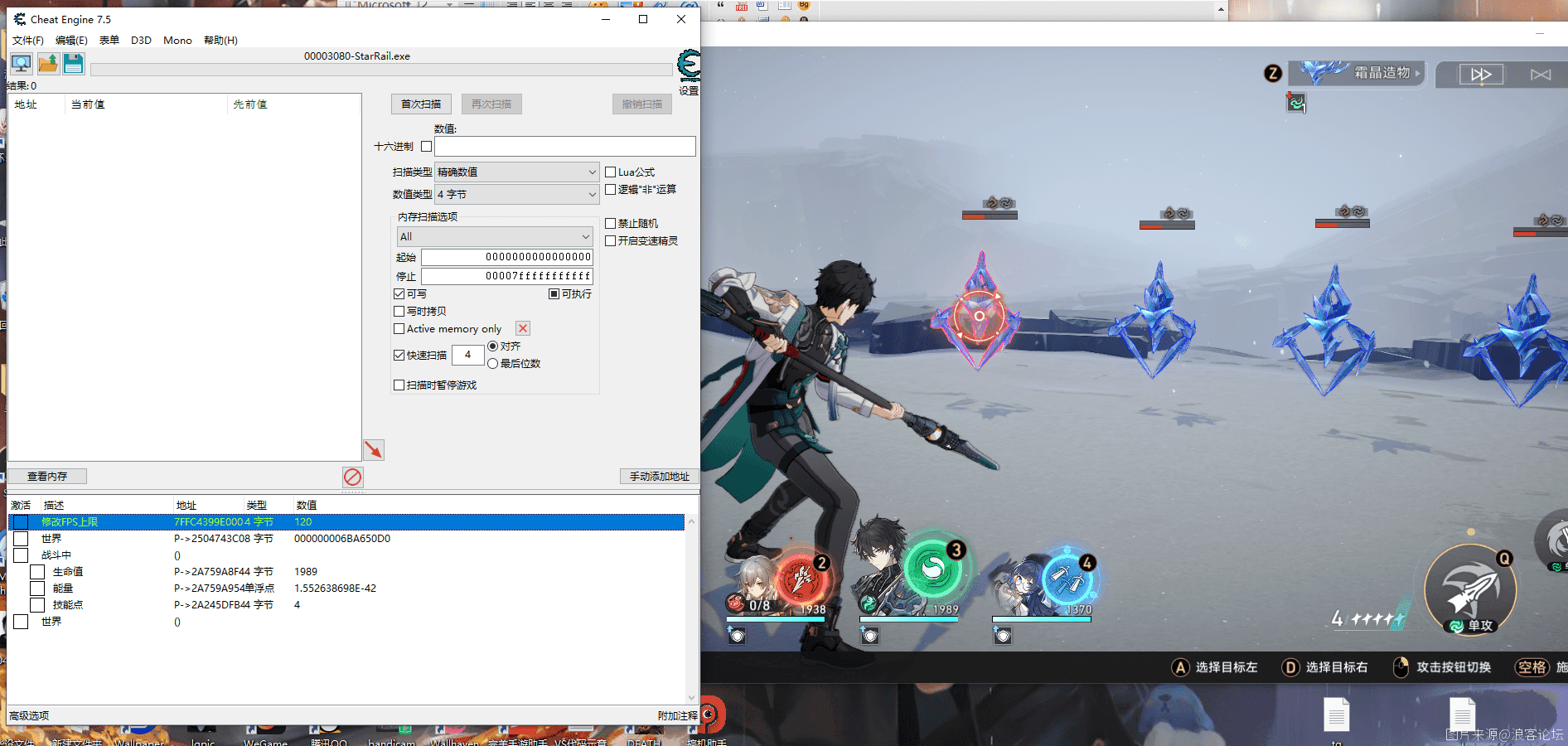Click the scan 数值 input field

tap(565, 147)
